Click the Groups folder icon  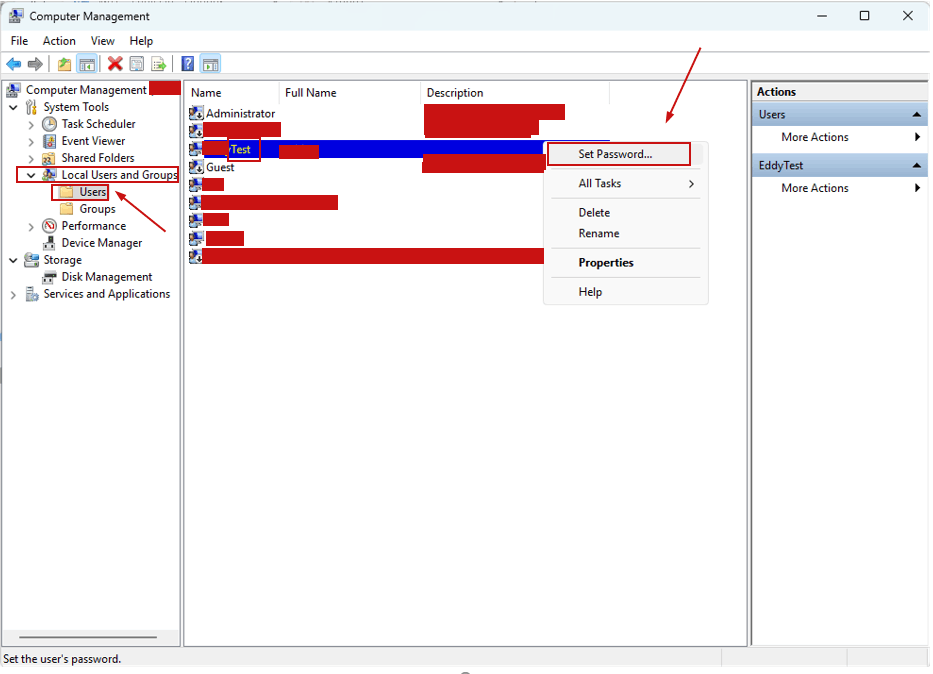[67, 209]
